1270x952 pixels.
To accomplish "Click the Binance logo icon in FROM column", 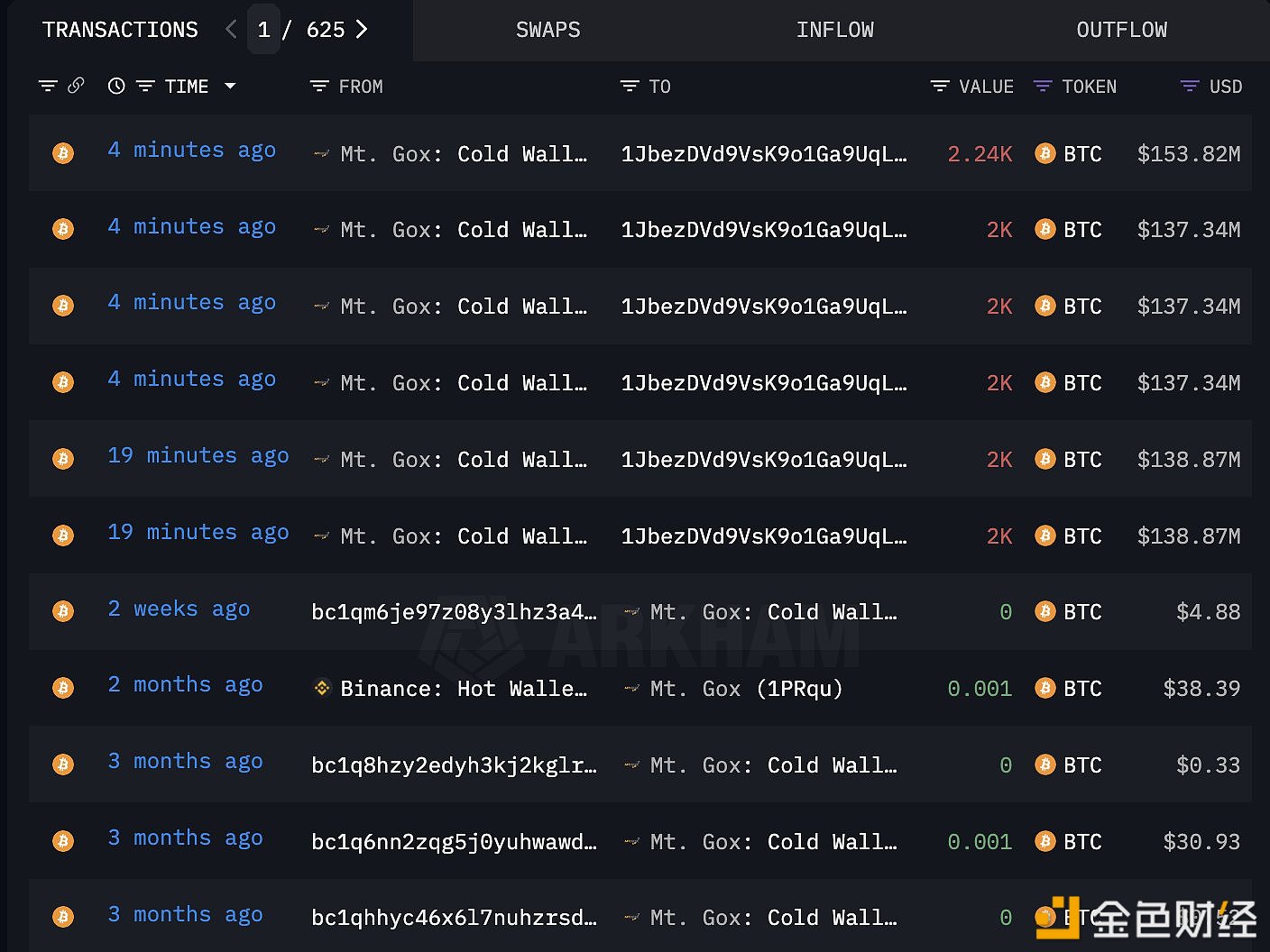I will click(x=322, y=689).
